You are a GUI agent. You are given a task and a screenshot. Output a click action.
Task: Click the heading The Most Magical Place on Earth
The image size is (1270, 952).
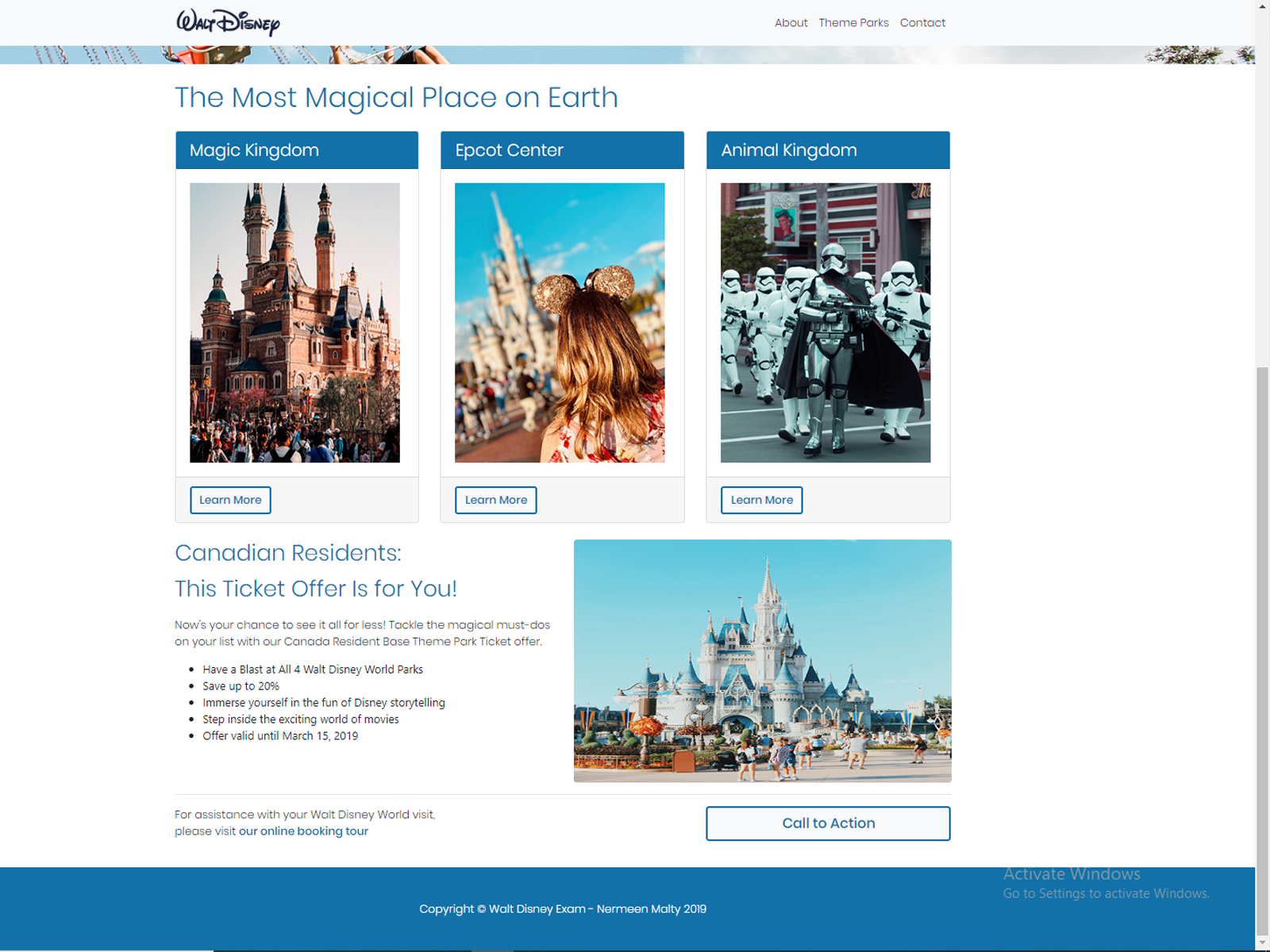pos(397,98)
